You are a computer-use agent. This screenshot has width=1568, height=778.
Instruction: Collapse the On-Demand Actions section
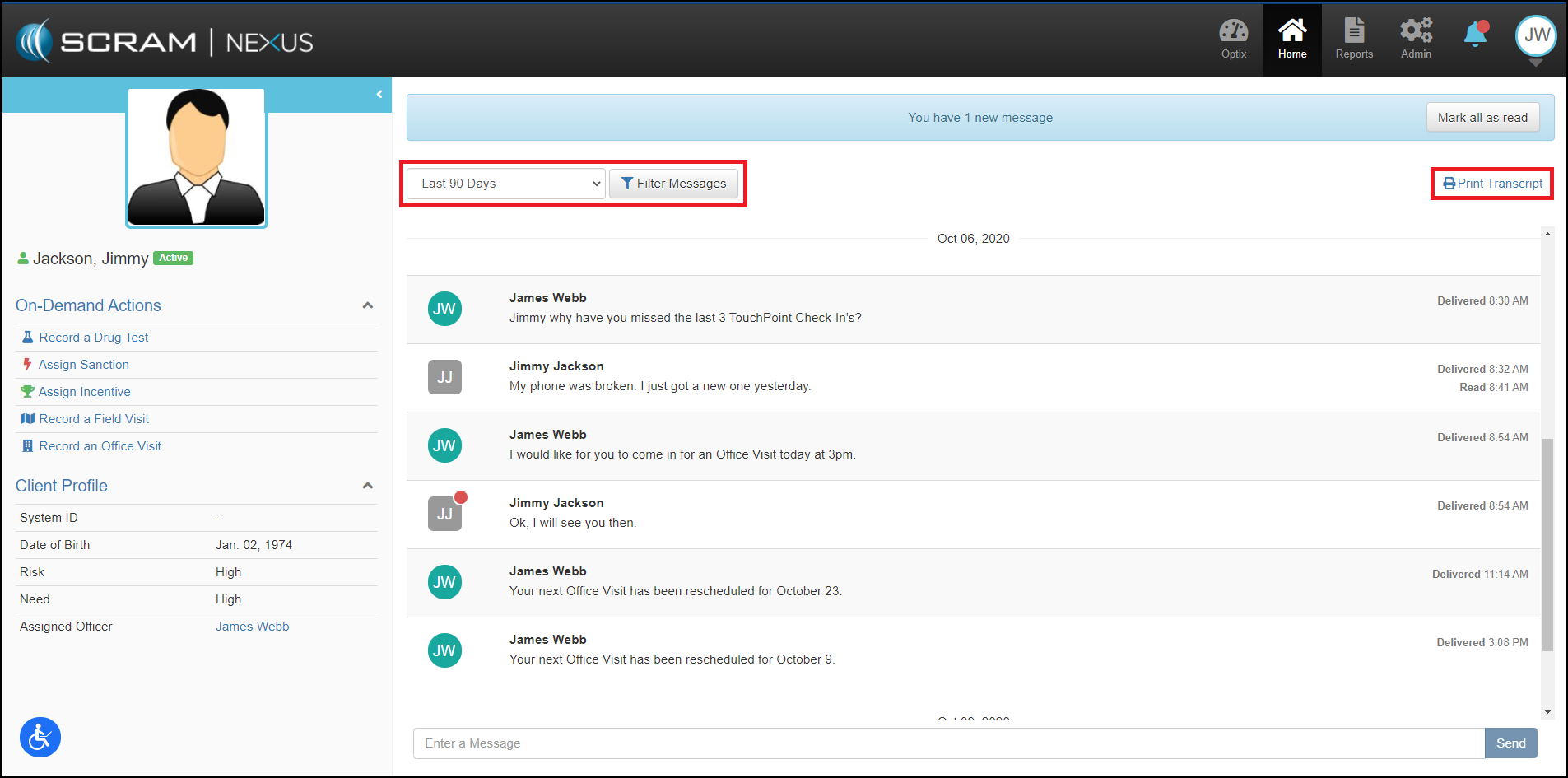tap(368, 305)
